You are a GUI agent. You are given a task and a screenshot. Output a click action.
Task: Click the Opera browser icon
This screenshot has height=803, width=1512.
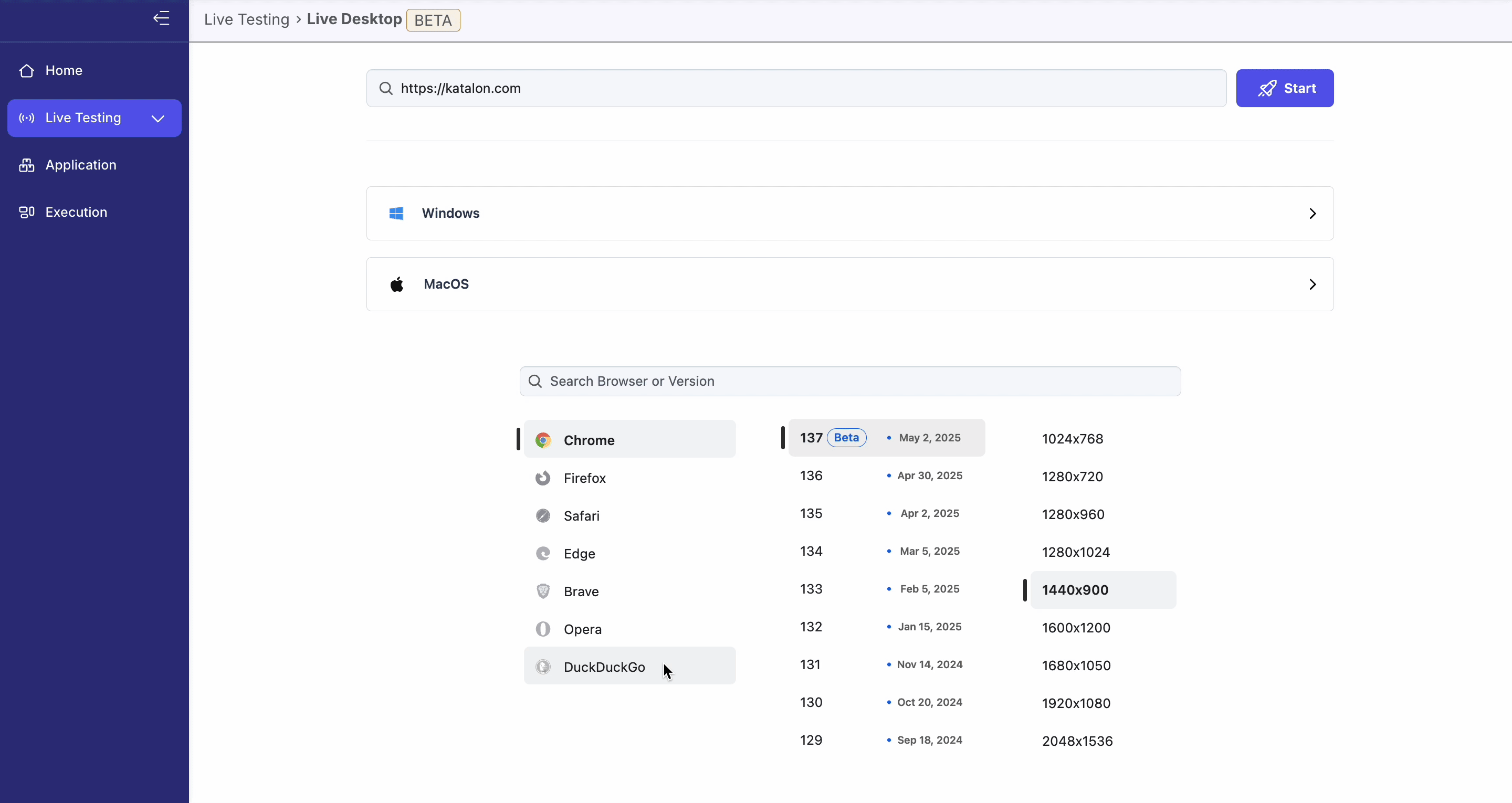543,629
